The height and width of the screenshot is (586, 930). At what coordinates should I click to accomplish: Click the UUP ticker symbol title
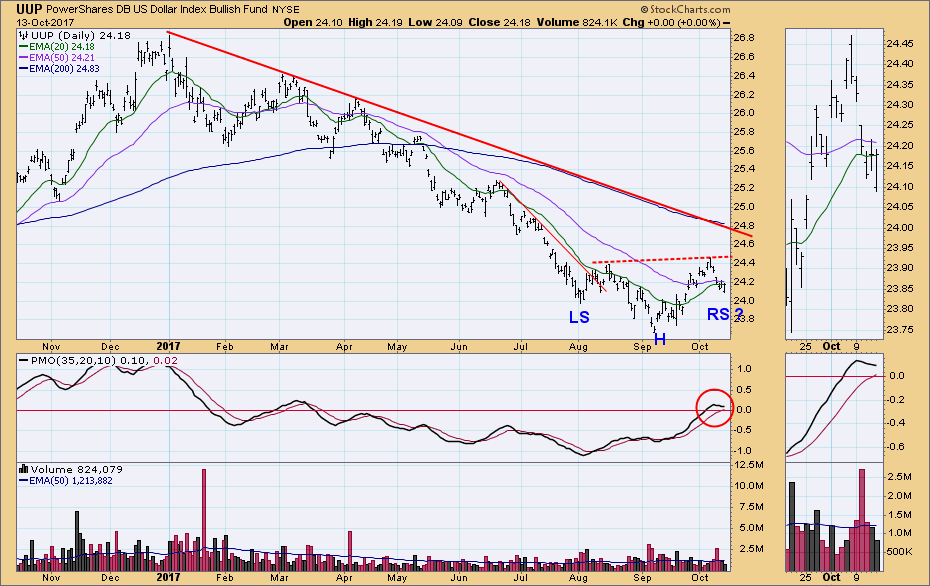pos(29,9)
